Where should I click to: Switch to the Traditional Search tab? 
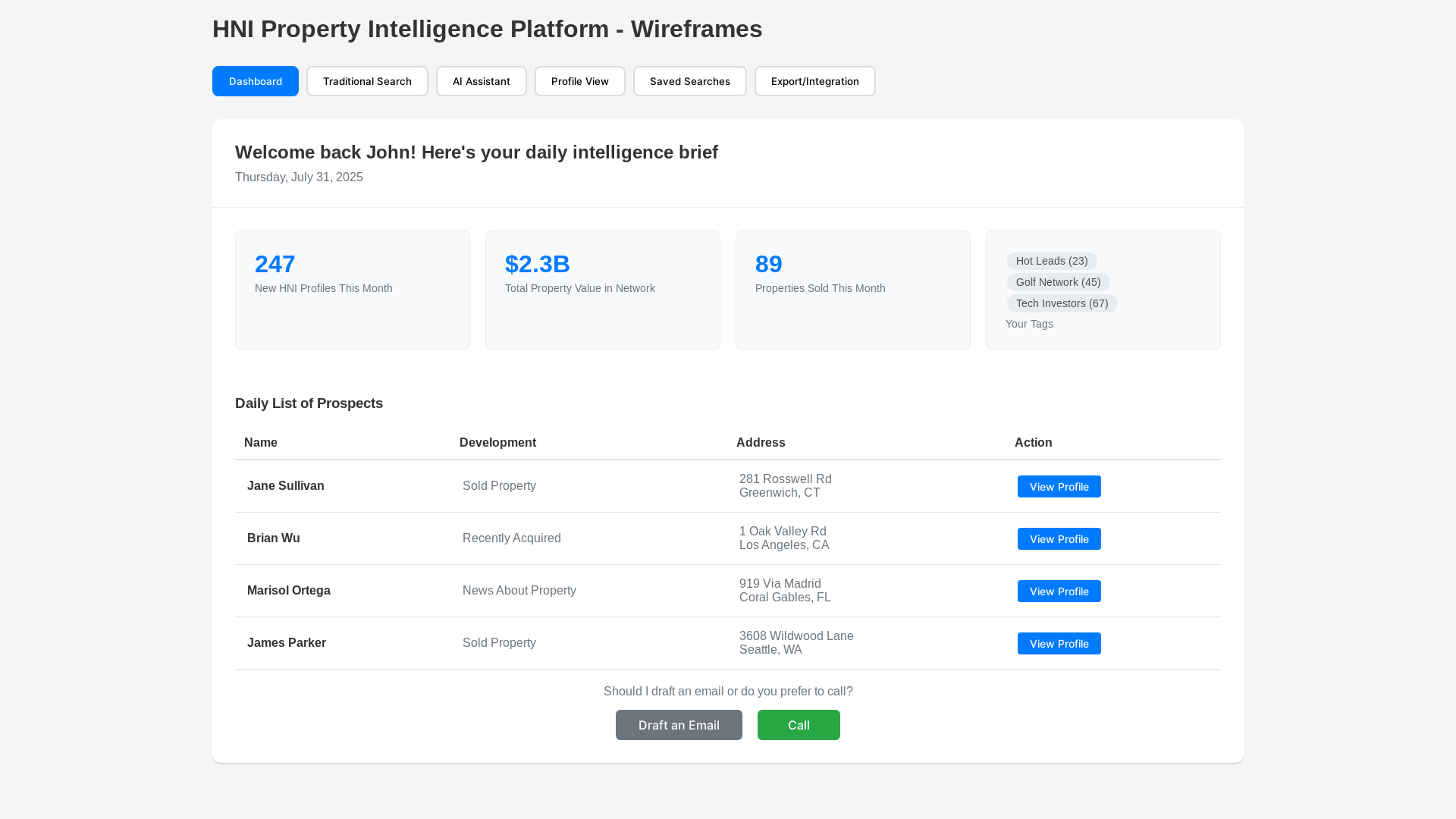[x=367, y=81]
